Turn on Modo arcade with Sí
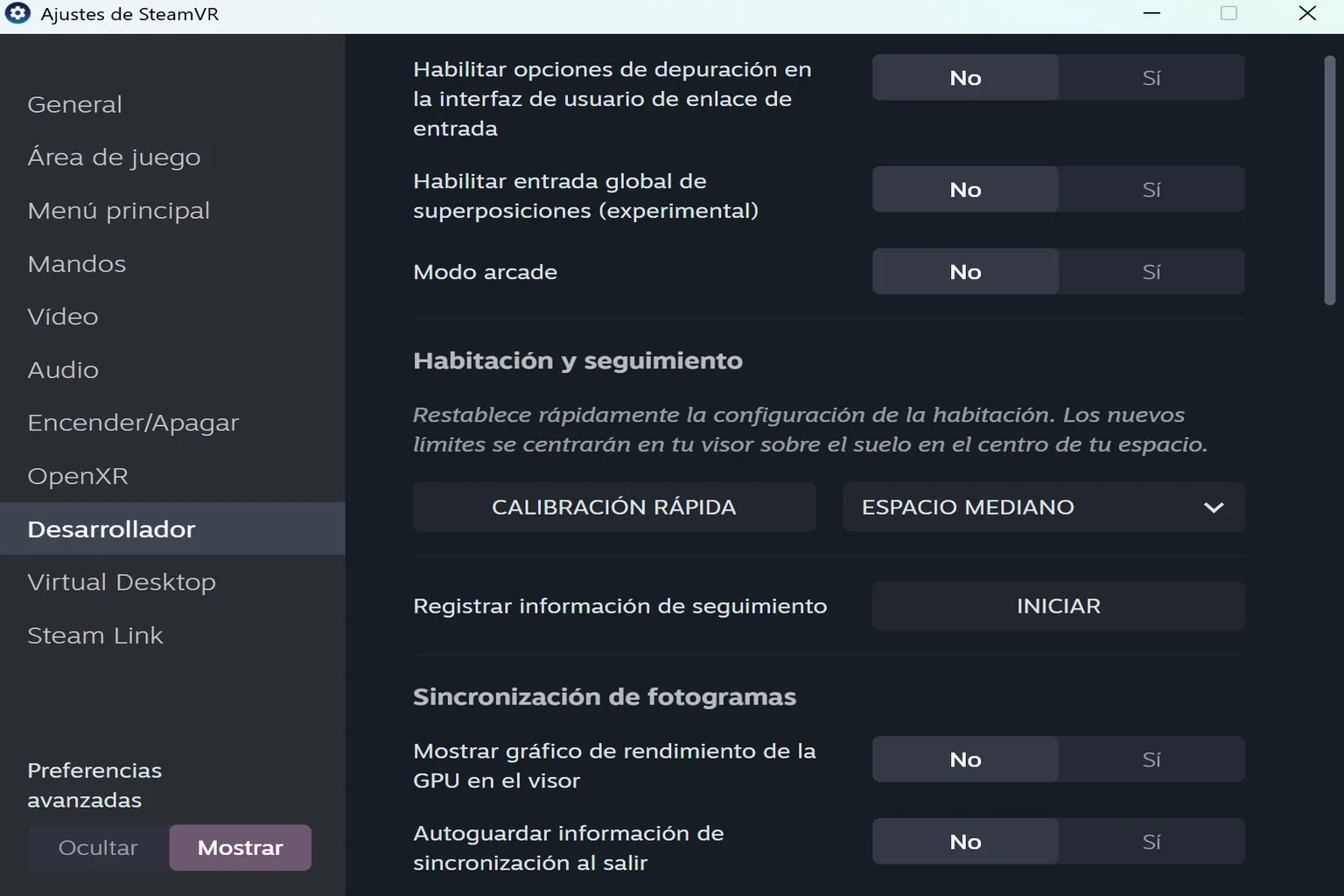1344x896 pixels. (1151, 272)
